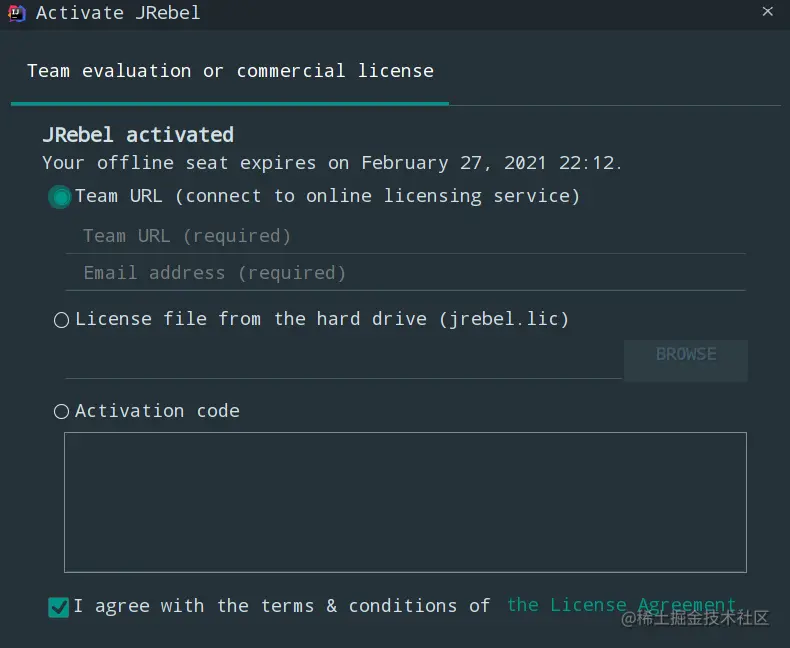Select the Team URL radio button
Image resolution: width=790 pixels, height=648 pixels.
[61, 197]
